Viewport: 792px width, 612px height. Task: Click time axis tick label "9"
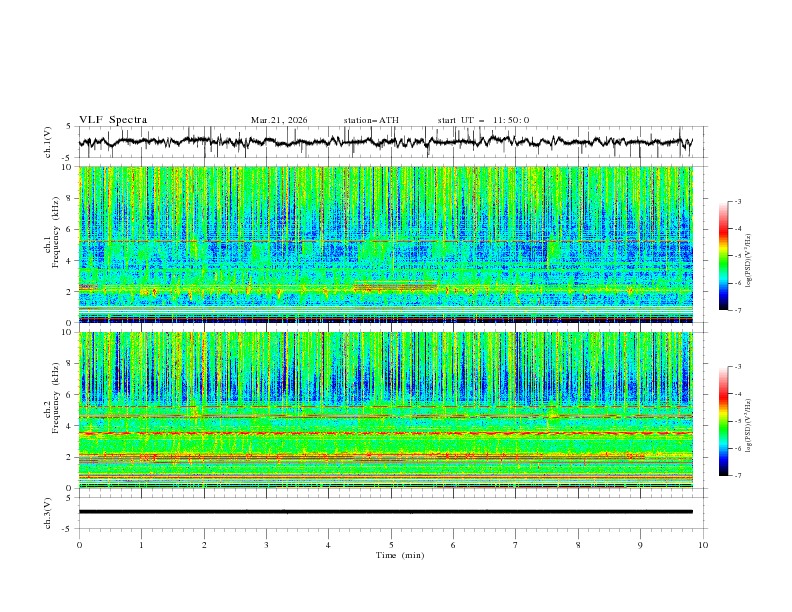pyautogui.click(x=640, y=545)
